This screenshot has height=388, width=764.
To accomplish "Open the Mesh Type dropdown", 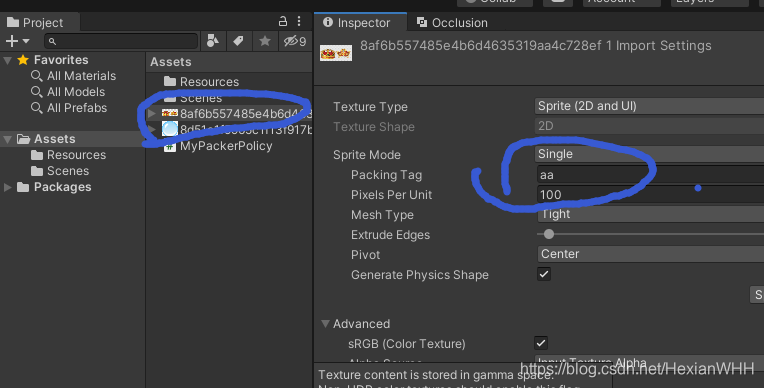I will pos(650,214).
